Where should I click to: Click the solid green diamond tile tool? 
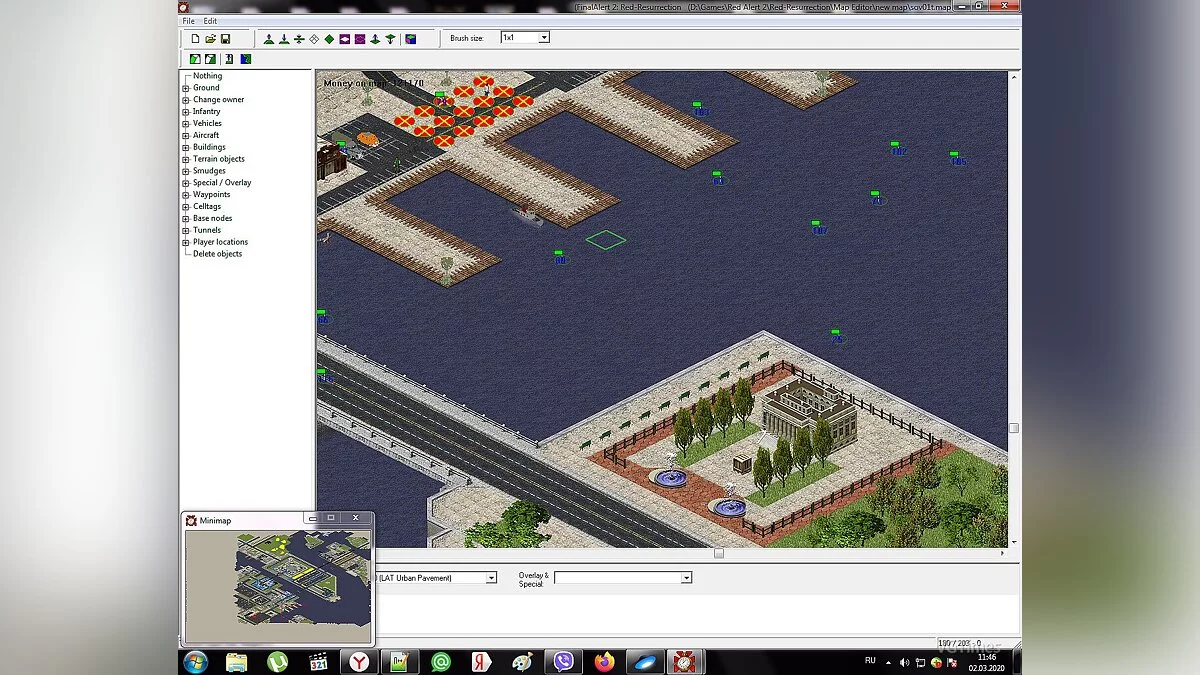click(329, 39)
